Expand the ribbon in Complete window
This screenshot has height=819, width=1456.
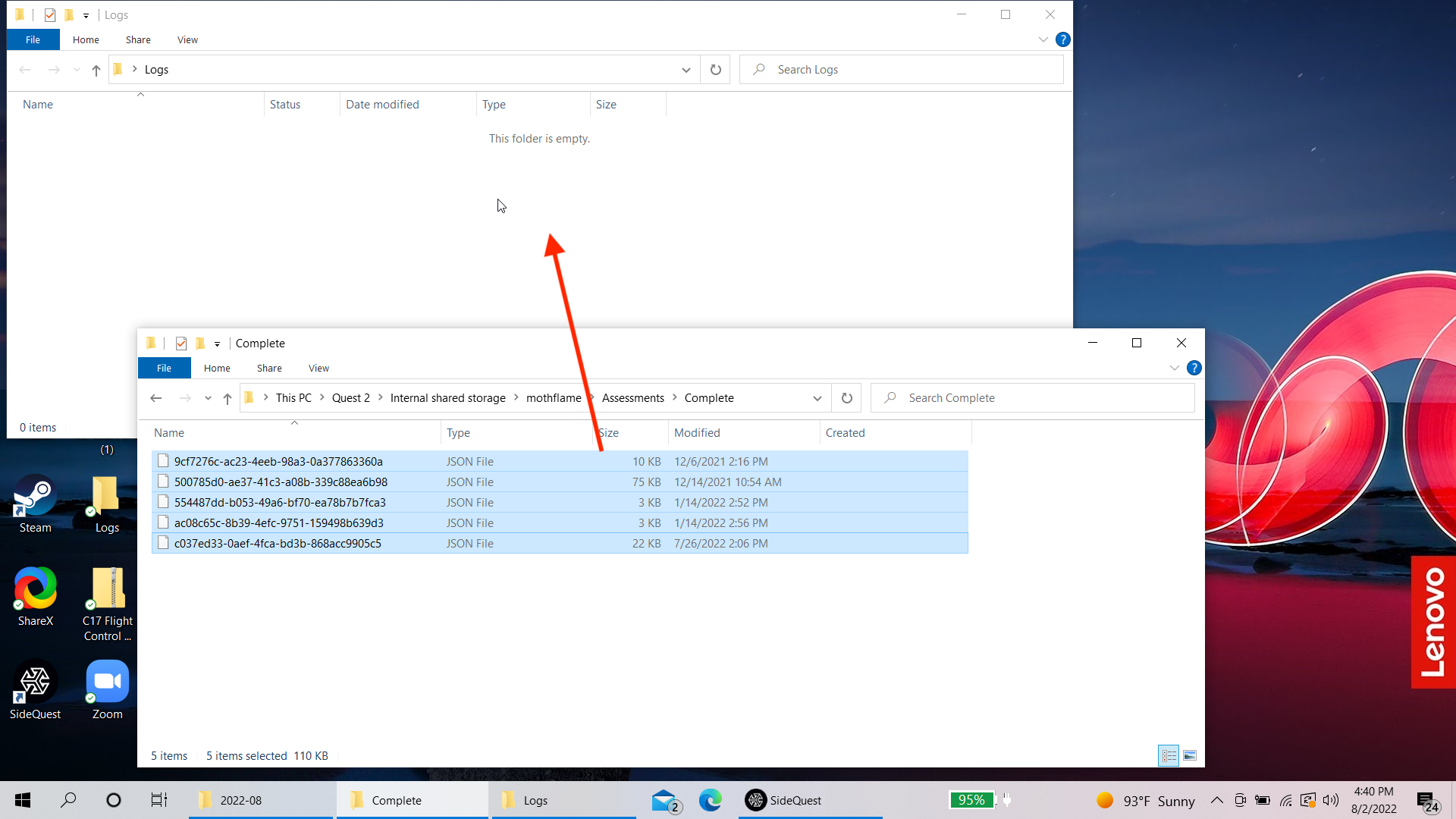click(1174, 368)
